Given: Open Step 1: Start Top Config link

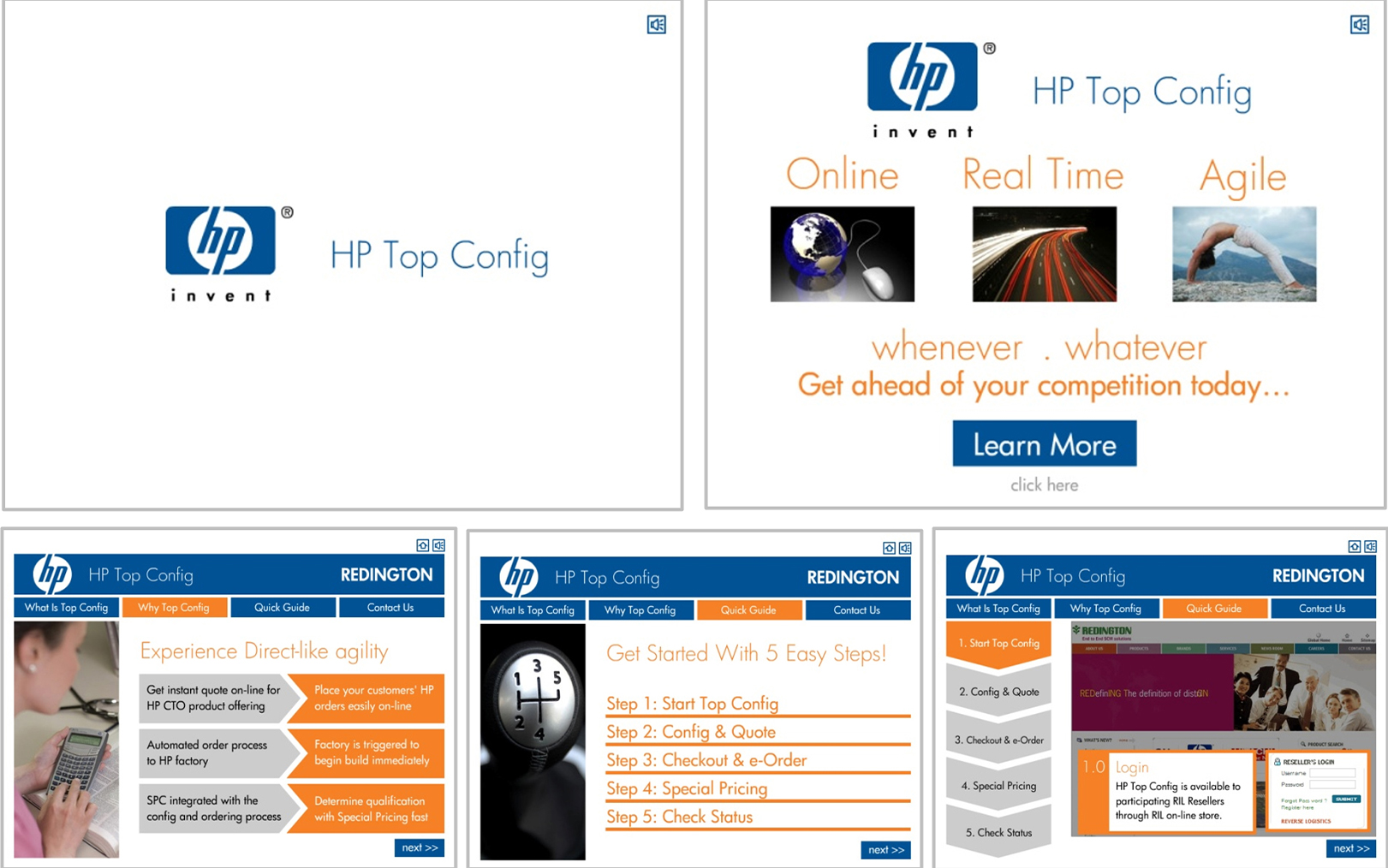Looking at the screenshot, I should [693, 704].
